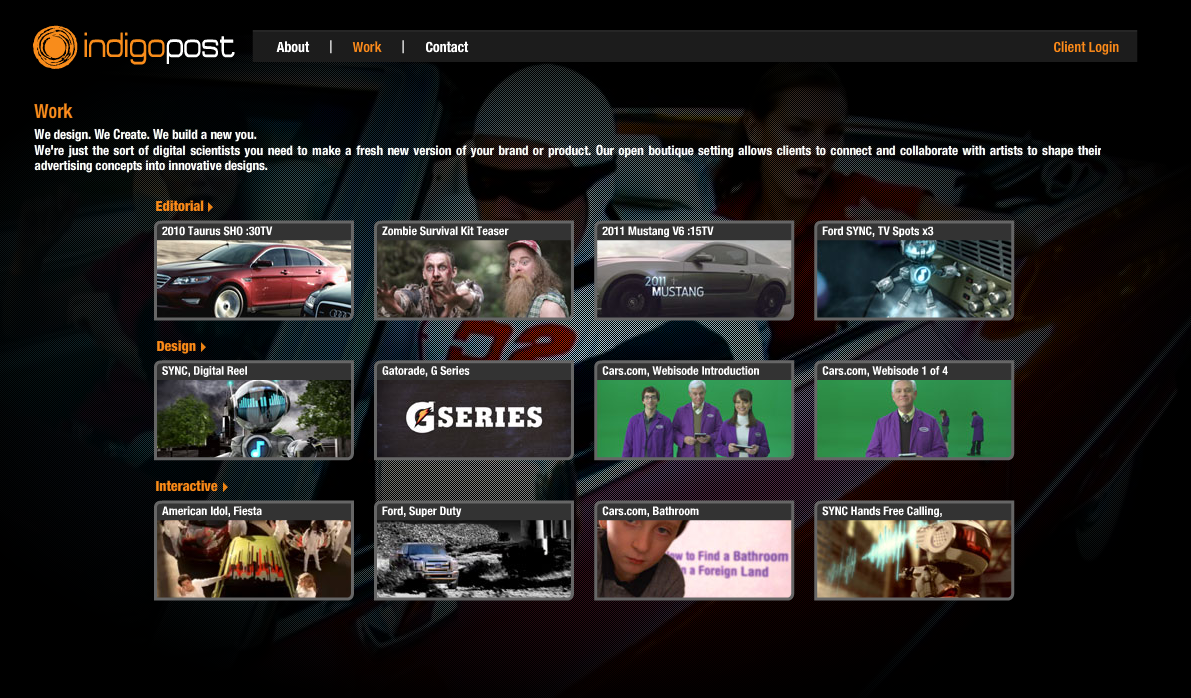Select the Work menu item
Image resolution: width=1191 pixels, height=698 pixels.
pyautogui.click(x=367, y=47)
